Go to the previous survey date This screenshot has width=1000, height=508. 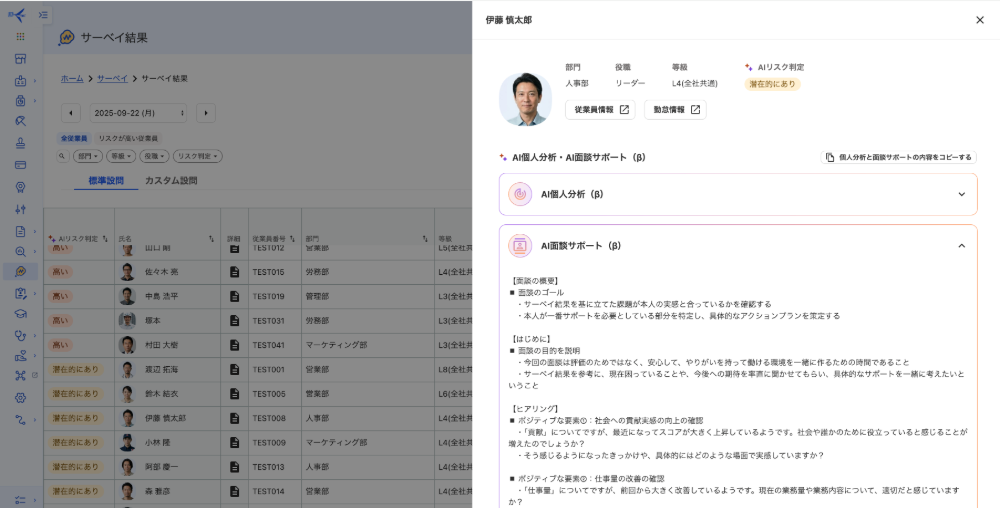(x=71, y=113)
